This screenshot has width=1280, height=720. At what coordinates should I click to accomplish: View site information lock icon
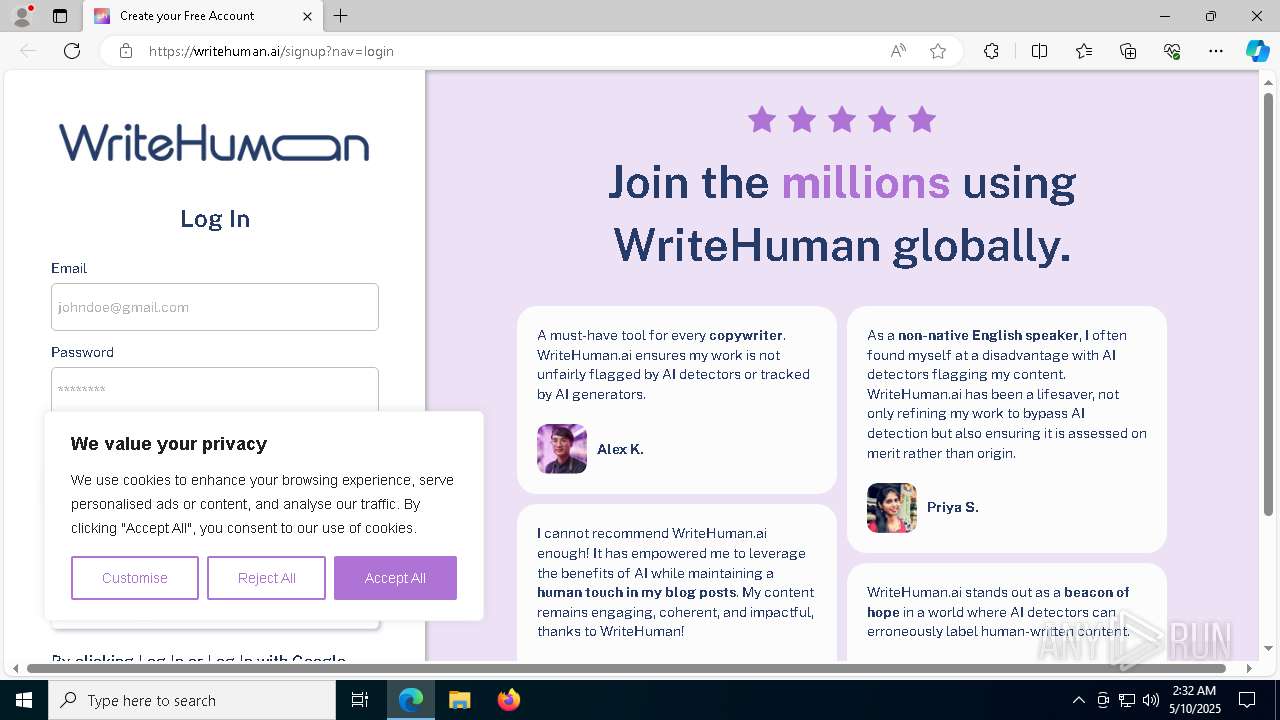pos(126,51)
